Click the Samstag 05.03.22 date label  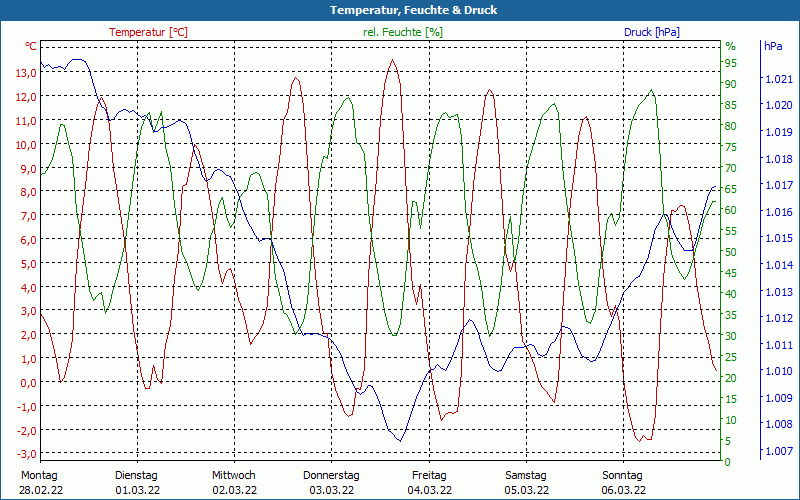point(526,482)
